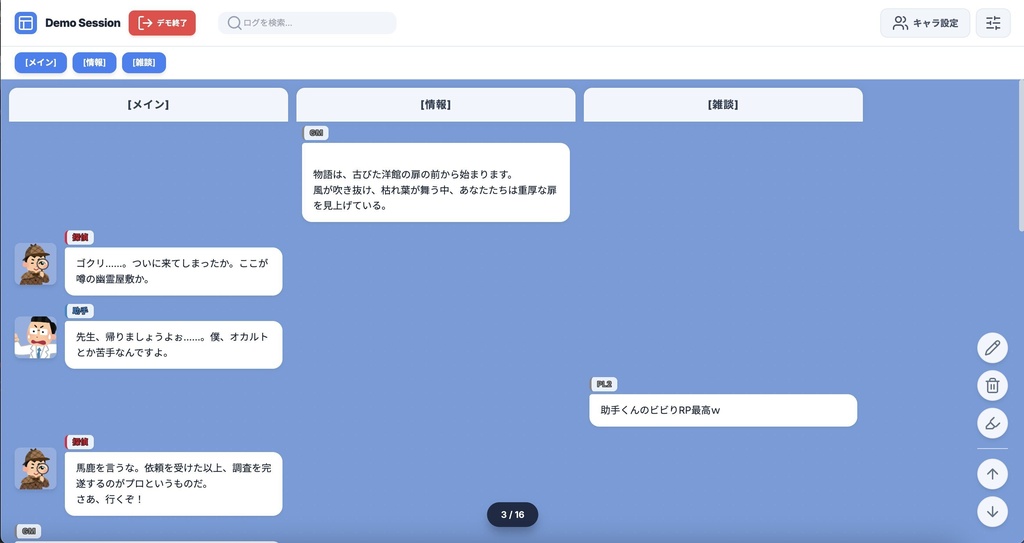Select the GM message about 古びた洋館

point(436,182)
